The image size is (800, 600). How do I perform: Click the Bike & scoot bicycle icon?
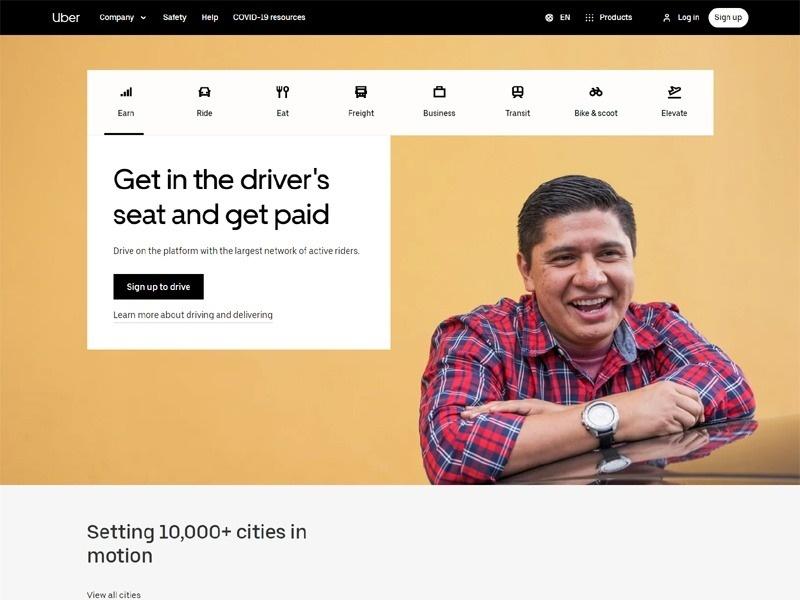pos(596,92)
